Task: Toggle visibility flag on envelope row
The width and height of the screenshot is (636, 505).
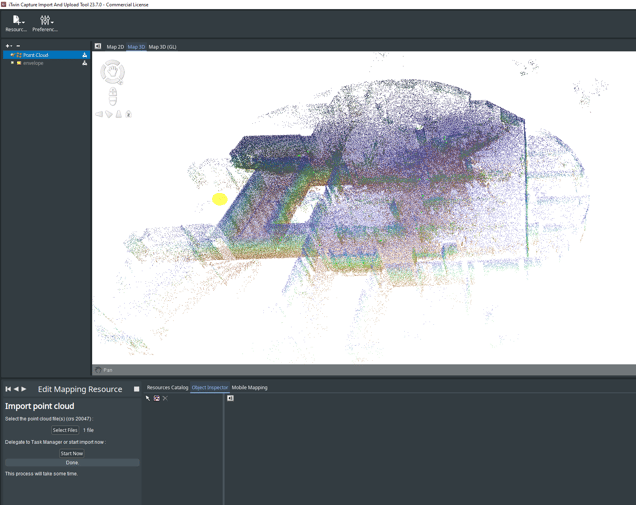Action: (x=85, y=63)
